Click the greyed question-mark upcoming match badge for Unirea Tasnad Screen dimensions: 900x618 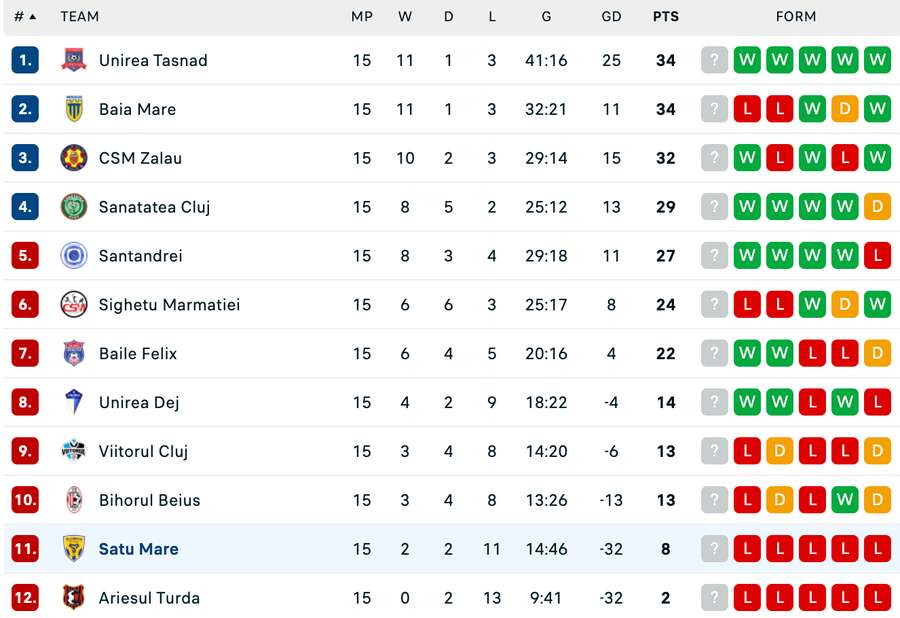point(714,60)
